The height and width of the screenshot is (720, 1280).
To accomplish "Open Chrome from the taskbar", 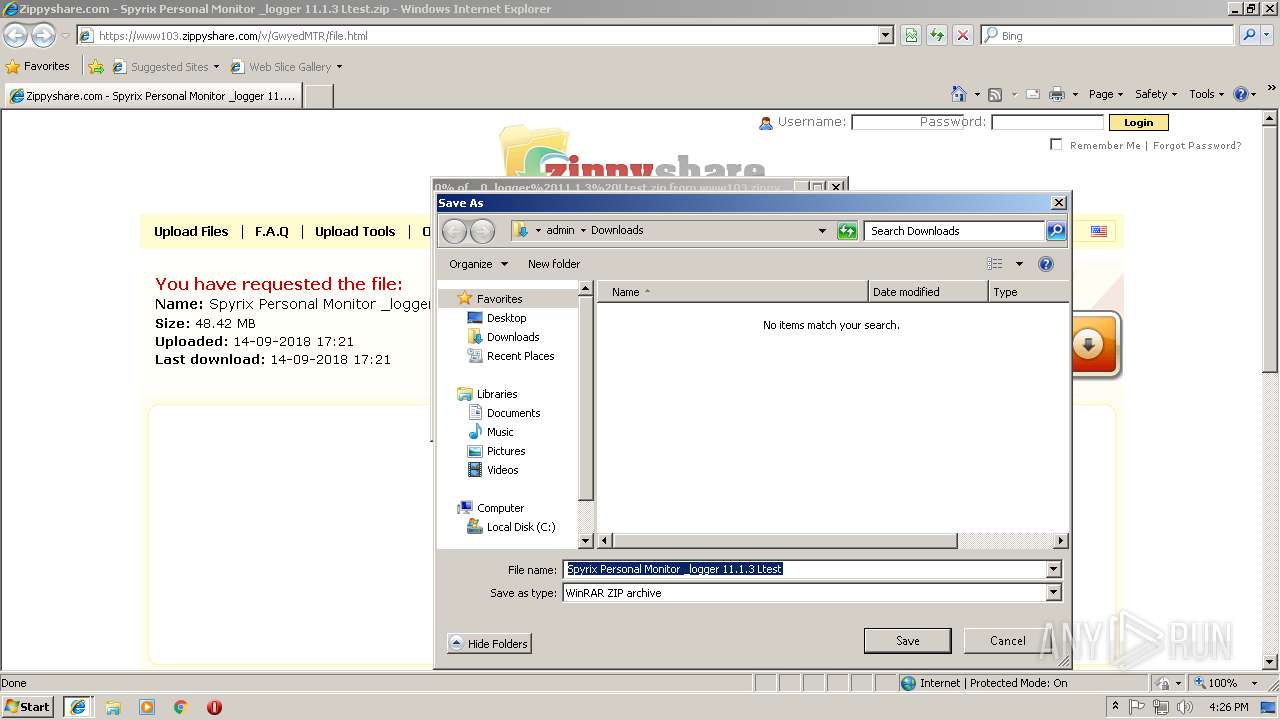I will pos(181,707).
